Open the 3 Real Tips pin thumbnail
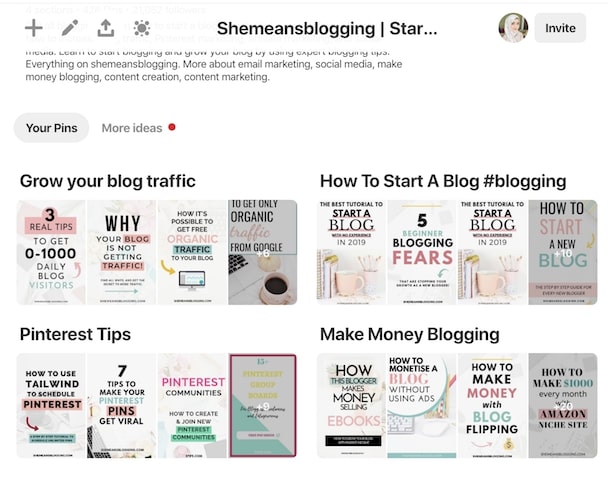608x480 pixels. point(51,252)
